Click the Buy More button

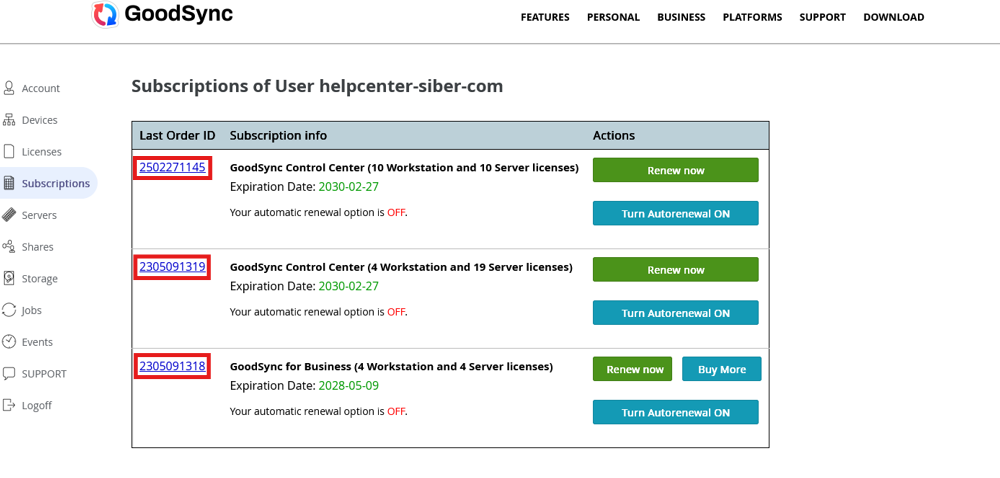pyautogui.click(x=721, y=369)
